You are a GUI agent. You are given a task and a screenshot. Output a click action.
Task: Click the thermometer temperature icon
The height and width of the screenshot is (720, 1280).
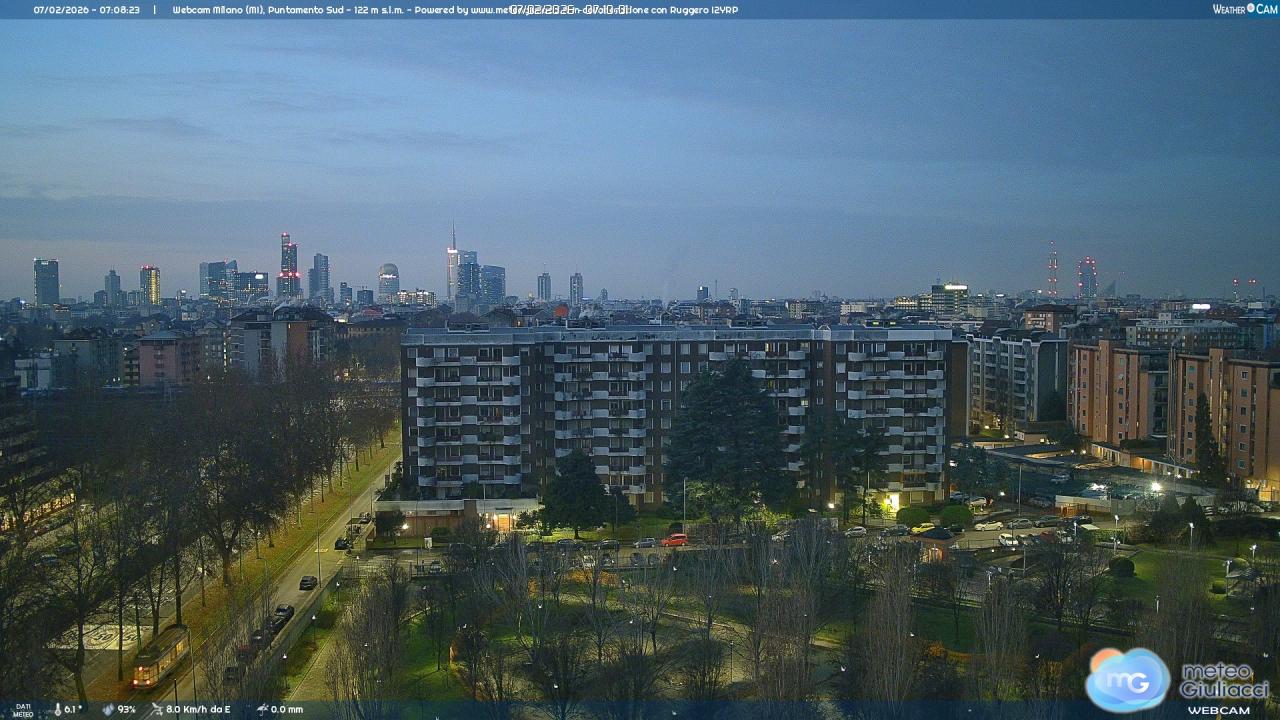point(56,710)
